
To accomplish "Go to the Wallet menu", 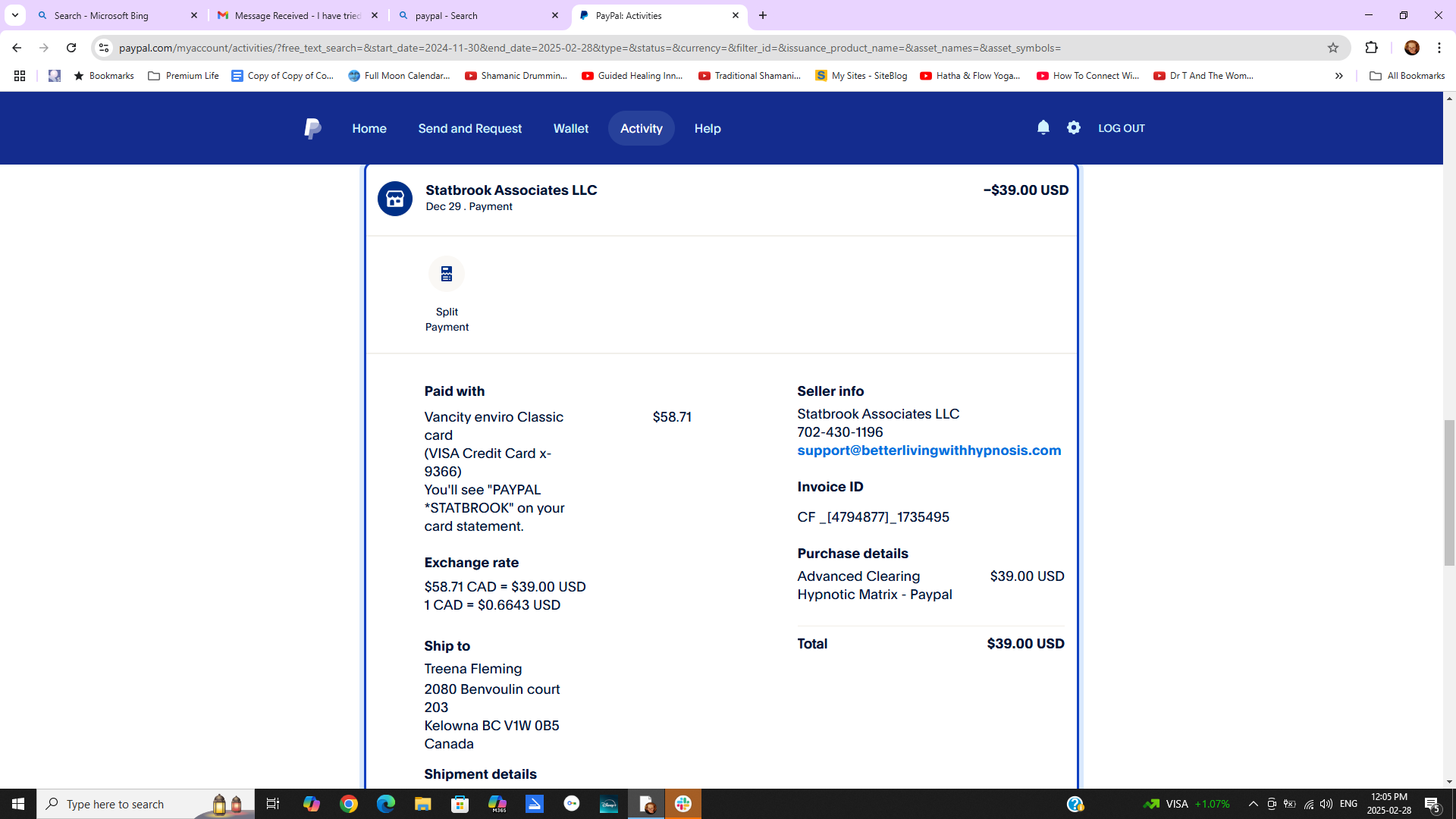I will [570, 128].
